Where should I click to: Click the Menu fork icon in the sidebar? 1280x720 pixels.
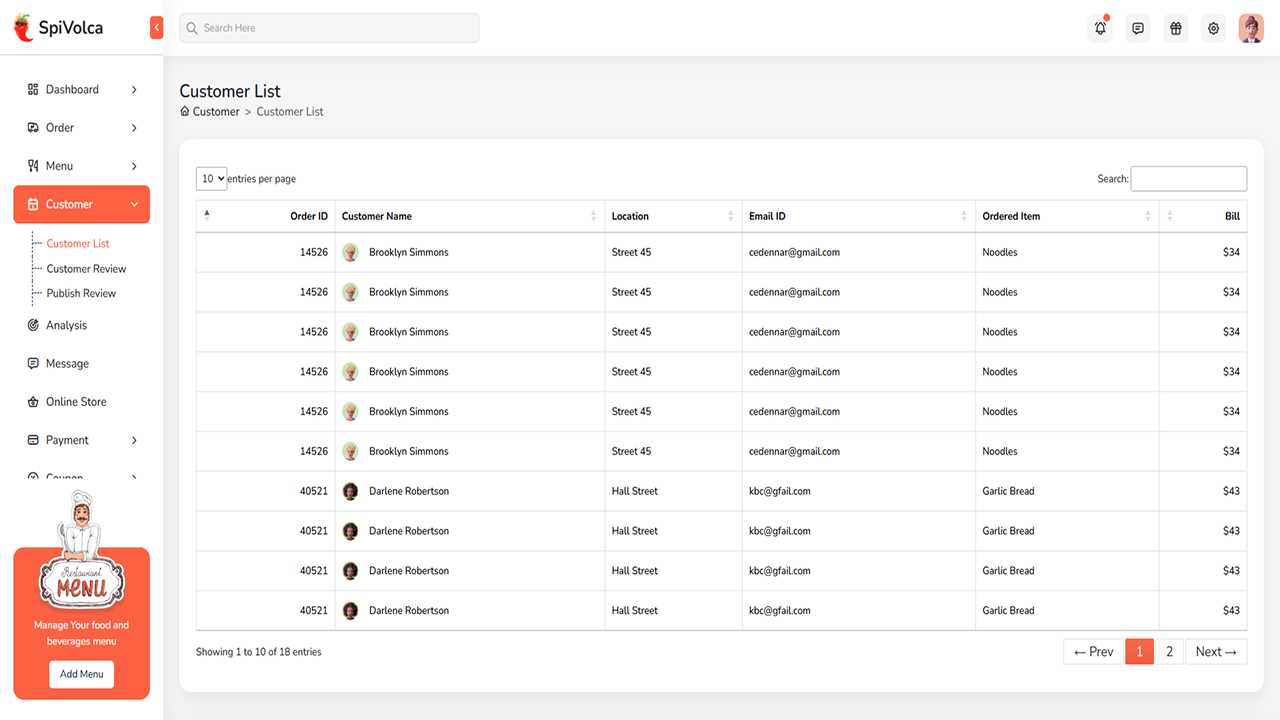(33, 166)
